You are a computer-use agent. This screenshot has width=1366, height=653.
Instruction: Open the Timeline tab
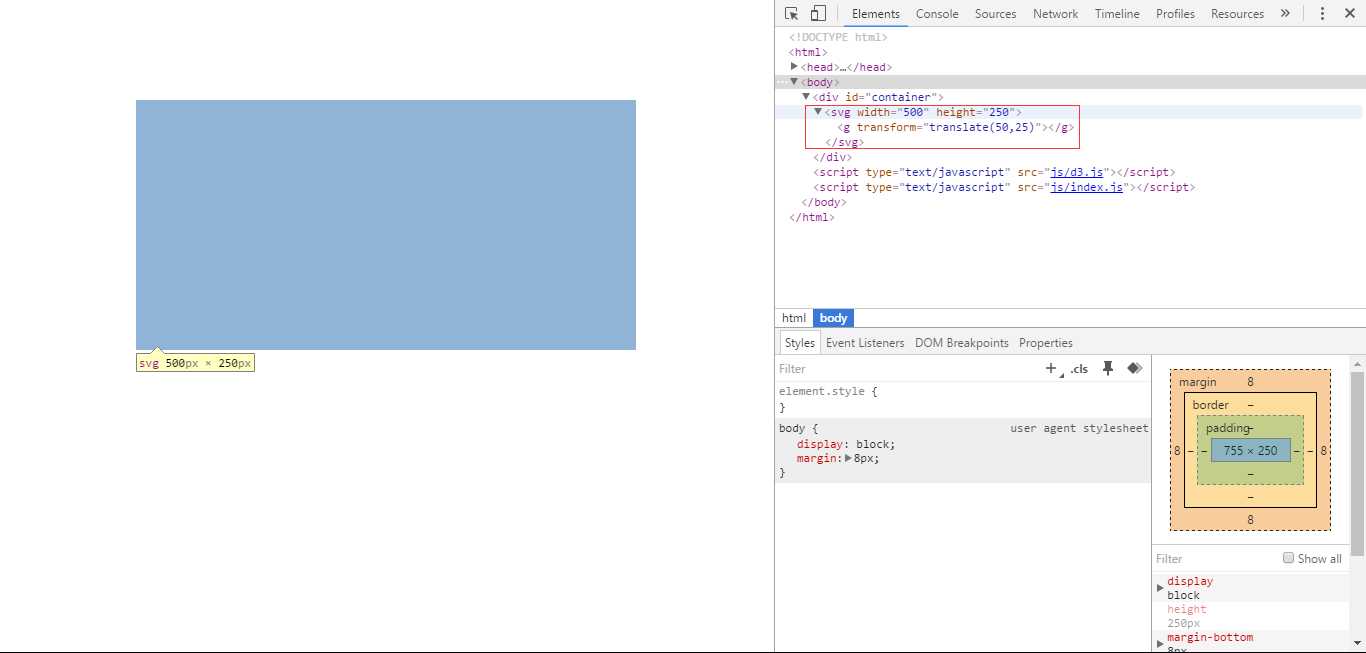coord(1117,14)
